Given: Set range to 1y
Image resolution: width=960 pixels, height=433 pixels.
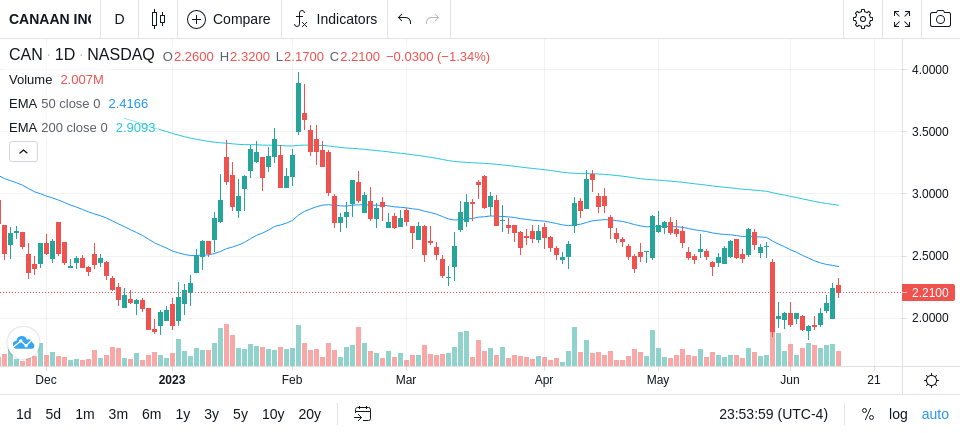Looking at the screenshot, I should pos(182,415).
